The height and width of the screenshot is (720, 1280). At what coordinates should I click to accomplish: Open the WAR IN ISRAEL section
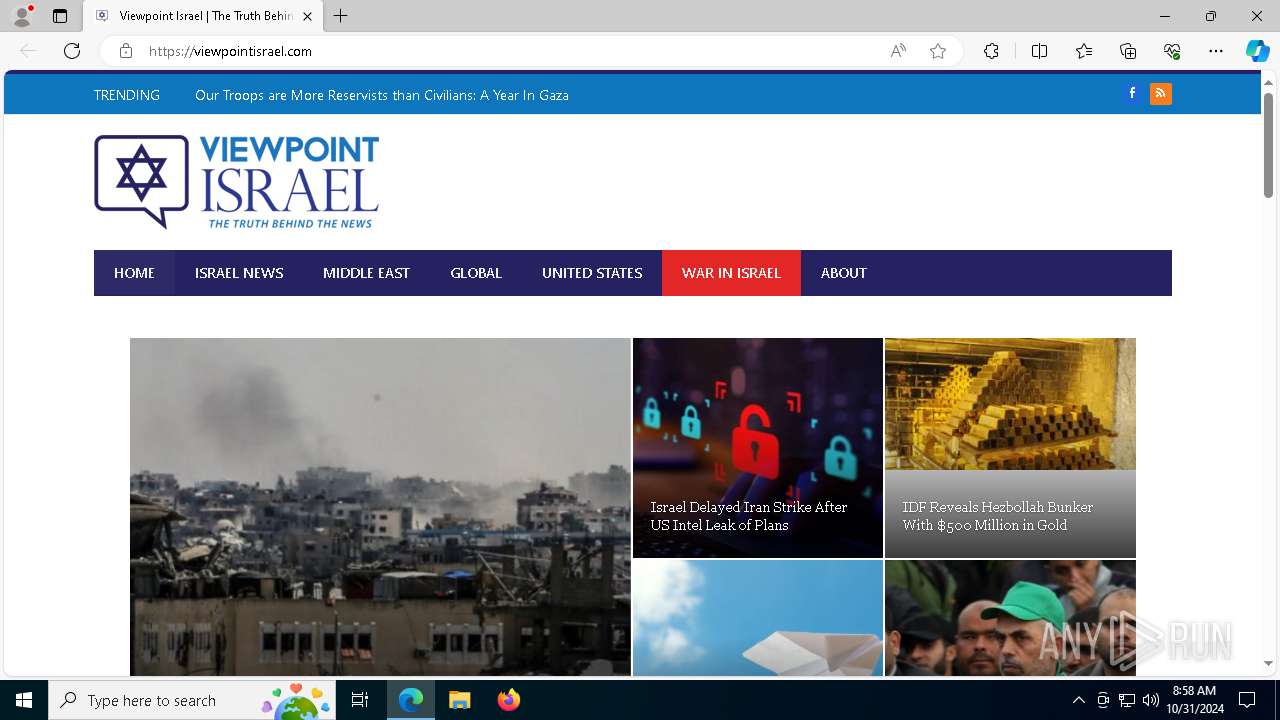click(731, 273)
